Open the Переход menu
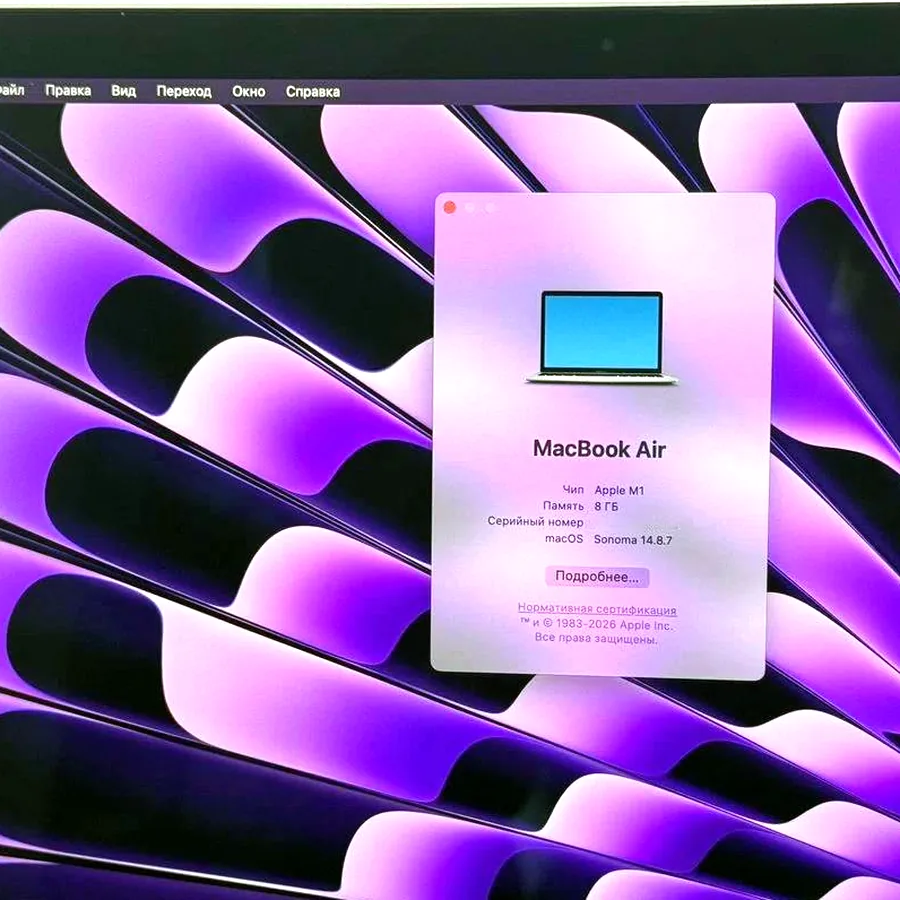The image size is (900, 900). click(x=184, y=91)
